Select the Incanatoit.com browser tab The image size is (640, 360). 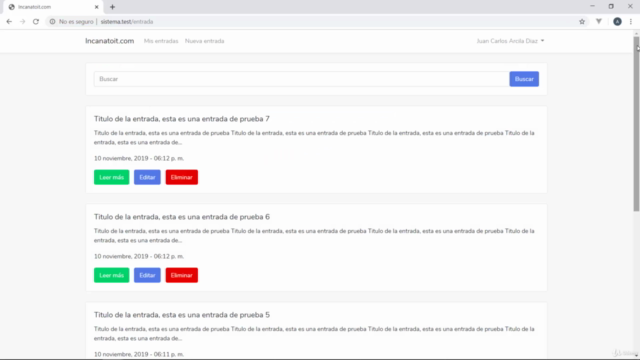coord(52,7)
